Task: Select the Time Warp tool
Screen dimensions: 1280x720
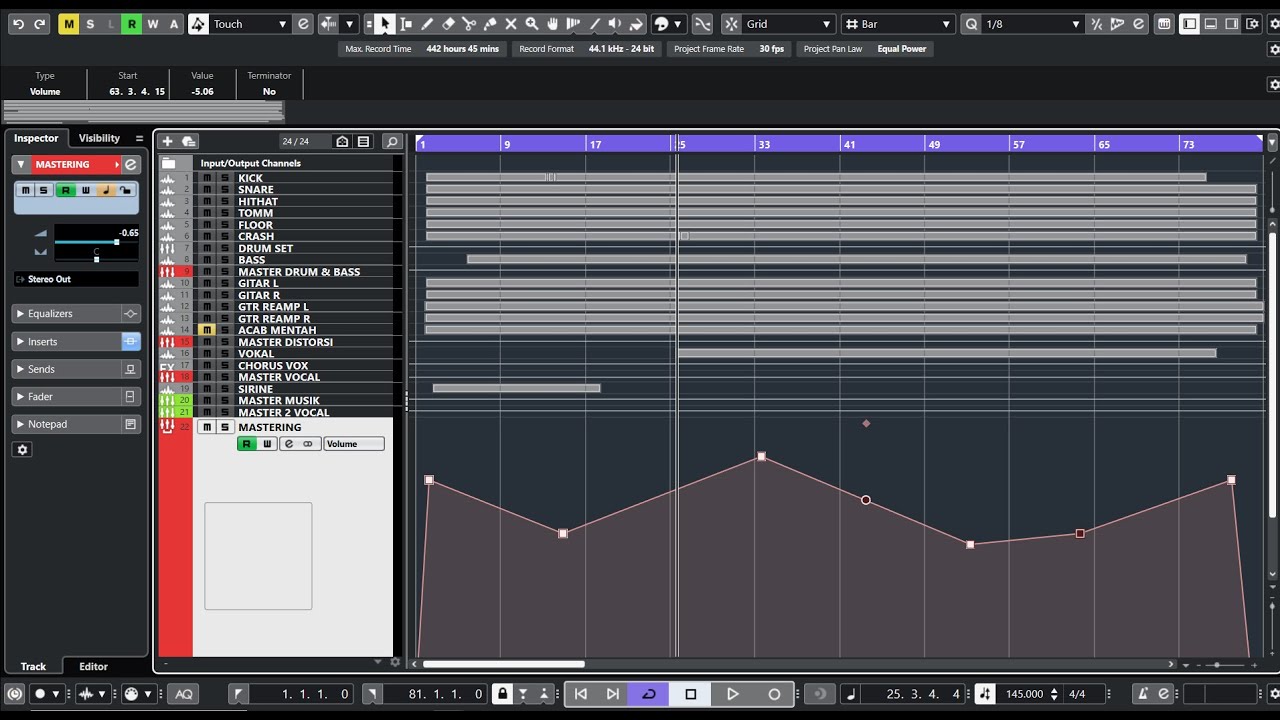Action: pos(574,24)
